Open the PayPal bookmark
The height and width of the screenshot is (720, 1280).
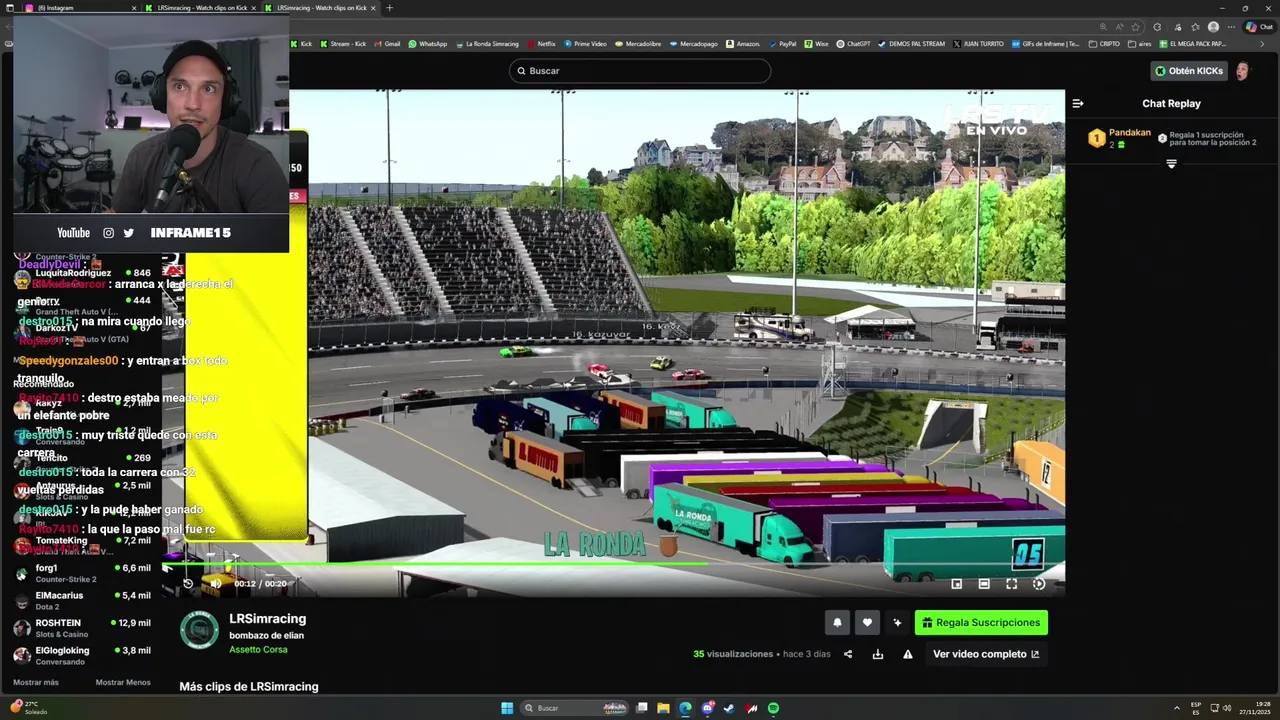pyautogui.click(x=782, y=44)
